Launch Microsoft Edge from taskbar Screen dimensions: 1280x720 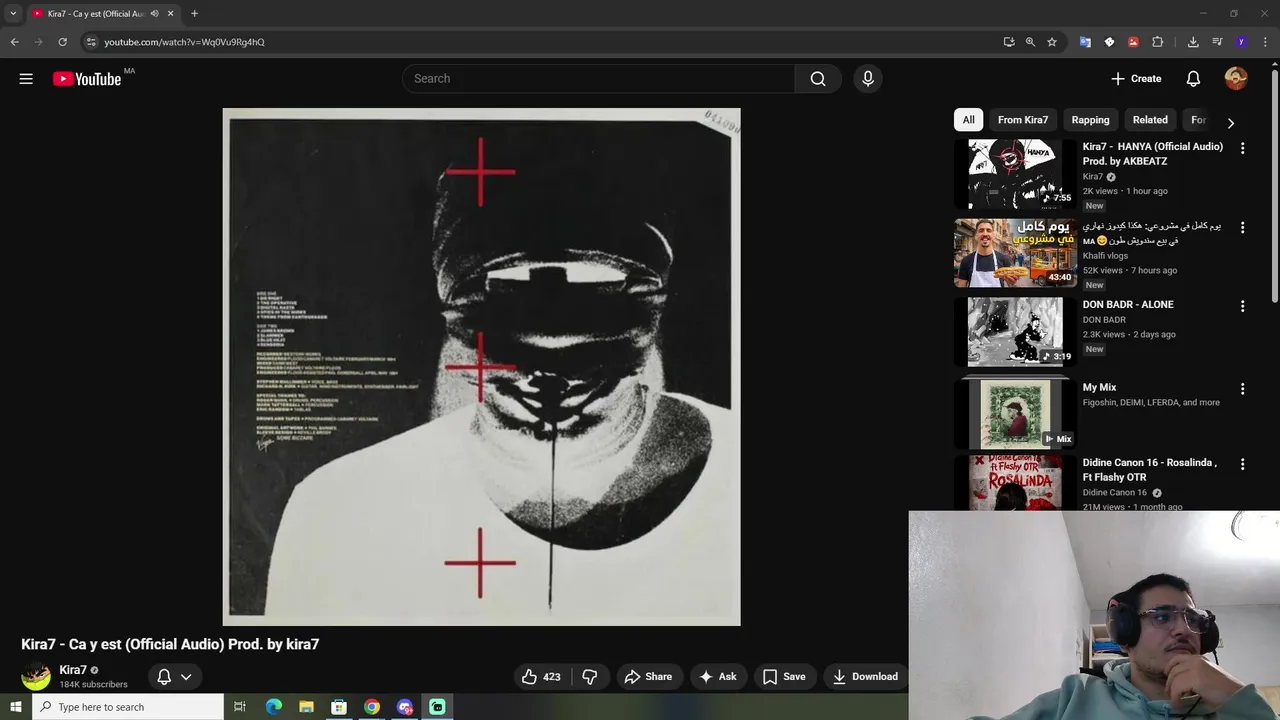(x=273, y=707)
